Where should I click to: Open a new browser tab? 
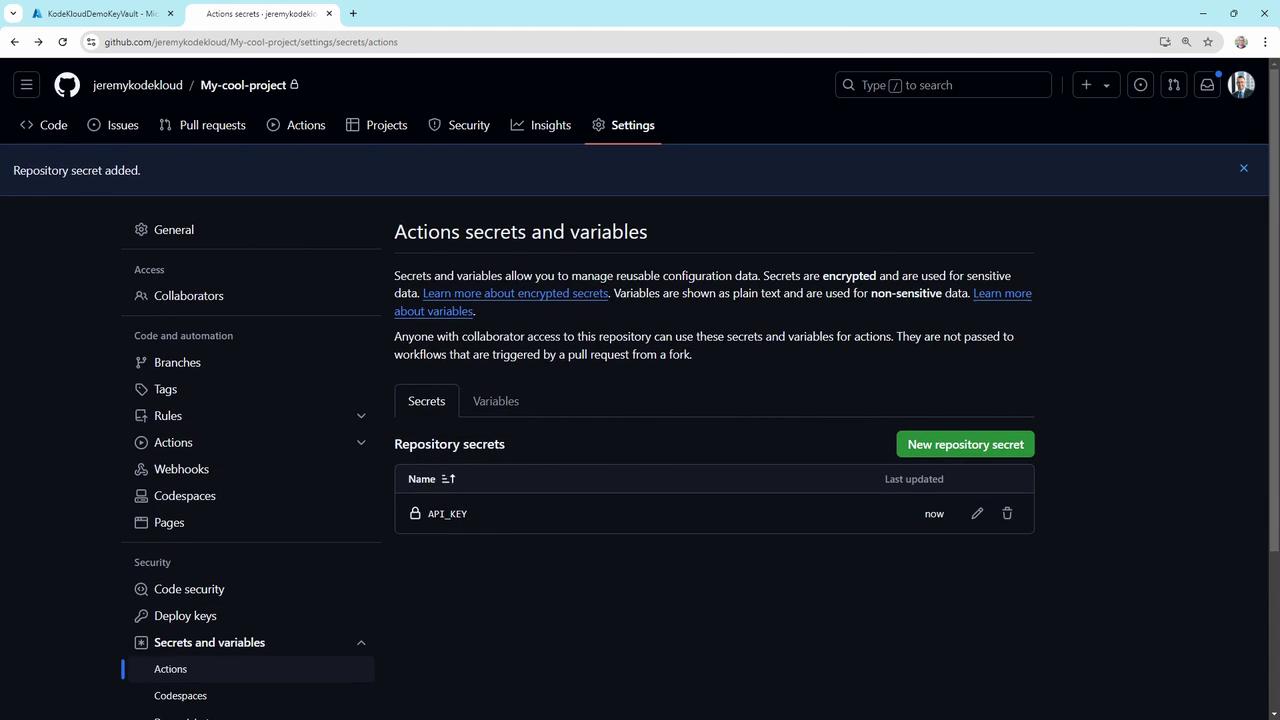tap(353, 13)
